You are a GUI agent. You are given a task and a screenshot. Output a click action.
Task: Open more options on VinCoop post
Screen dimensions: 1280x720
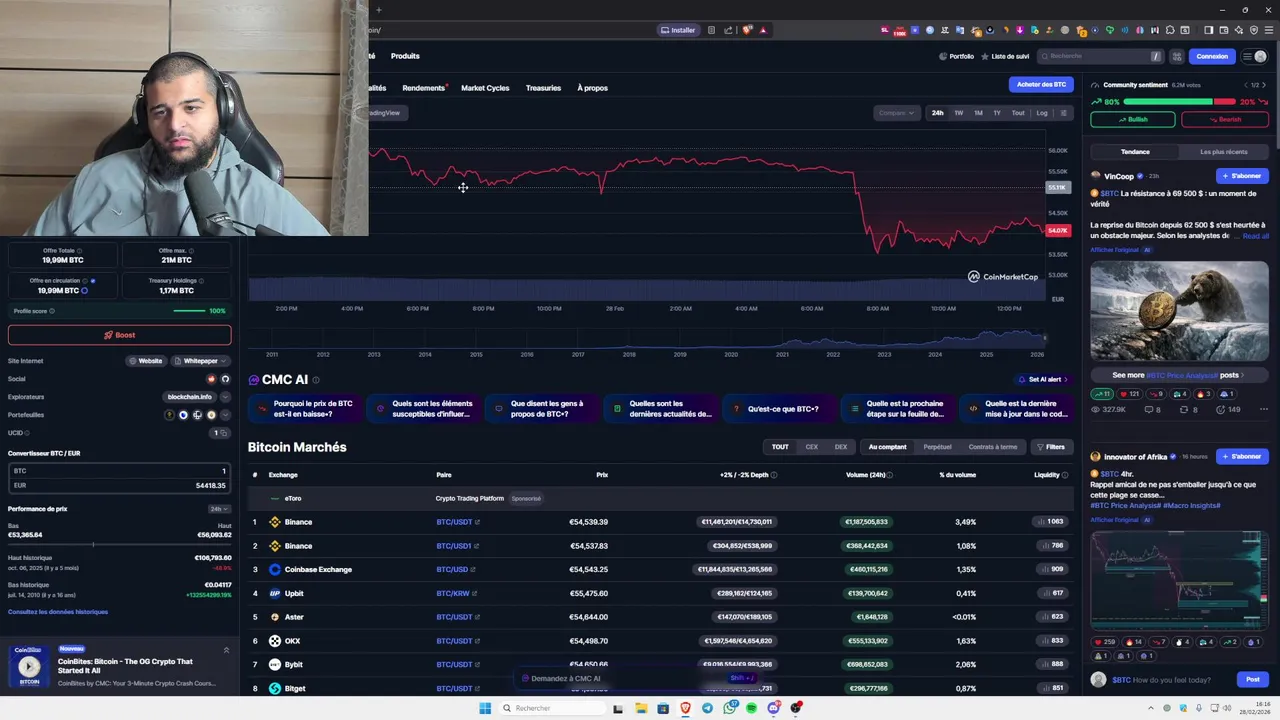pyautogui.click(x=1264, y=409)
